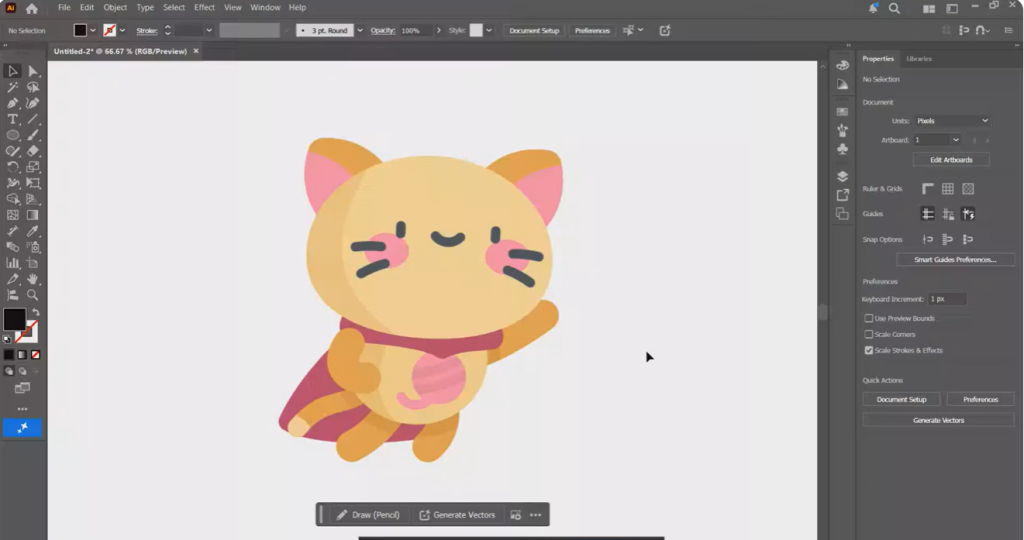Select the Line Segment tool
1024x540 pixels.
pyautogui.click(x=33, y=119)
